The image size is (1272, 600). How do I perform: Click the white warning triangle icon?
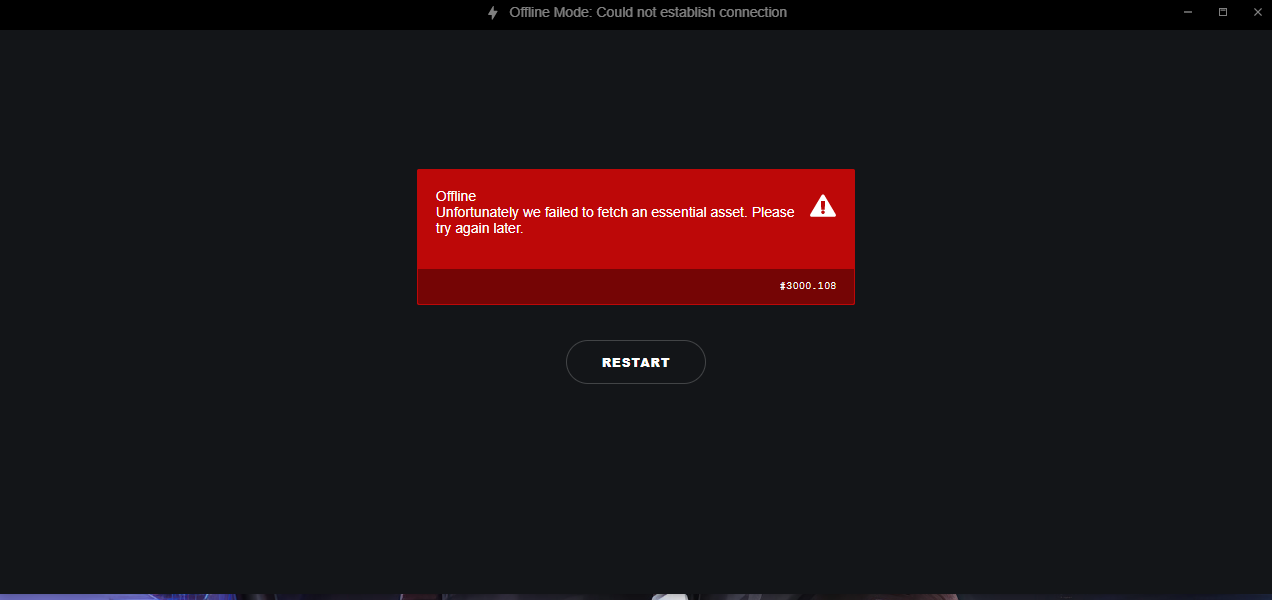pos(823,206)
